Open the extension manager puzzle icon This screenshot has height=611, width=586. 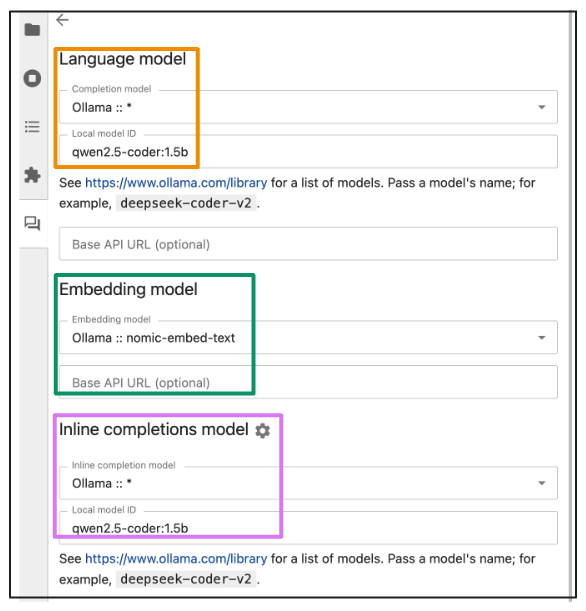[x=32, y=175]
